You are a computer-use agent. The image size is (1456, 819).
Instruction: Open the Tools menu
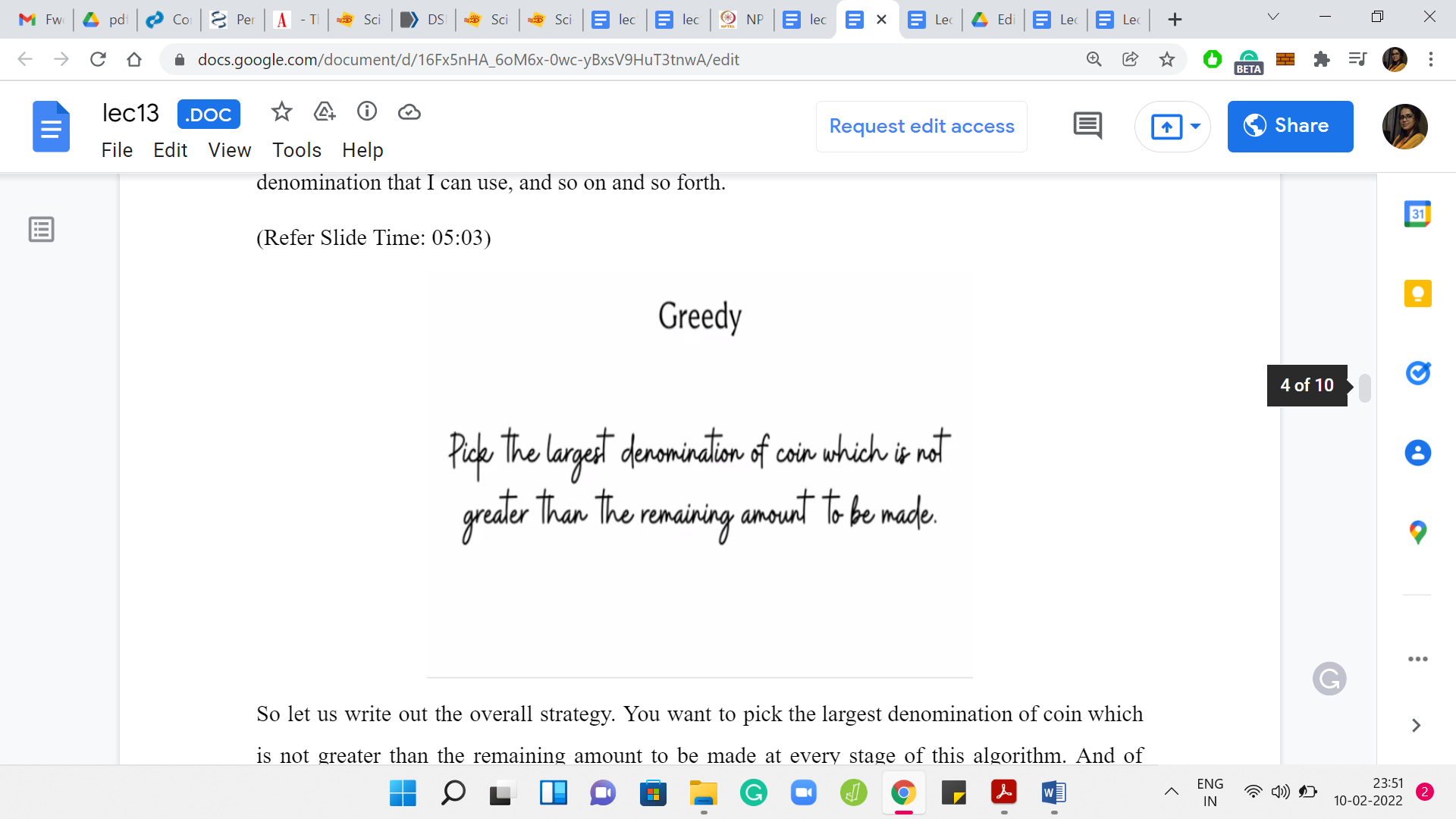[297, 150]
